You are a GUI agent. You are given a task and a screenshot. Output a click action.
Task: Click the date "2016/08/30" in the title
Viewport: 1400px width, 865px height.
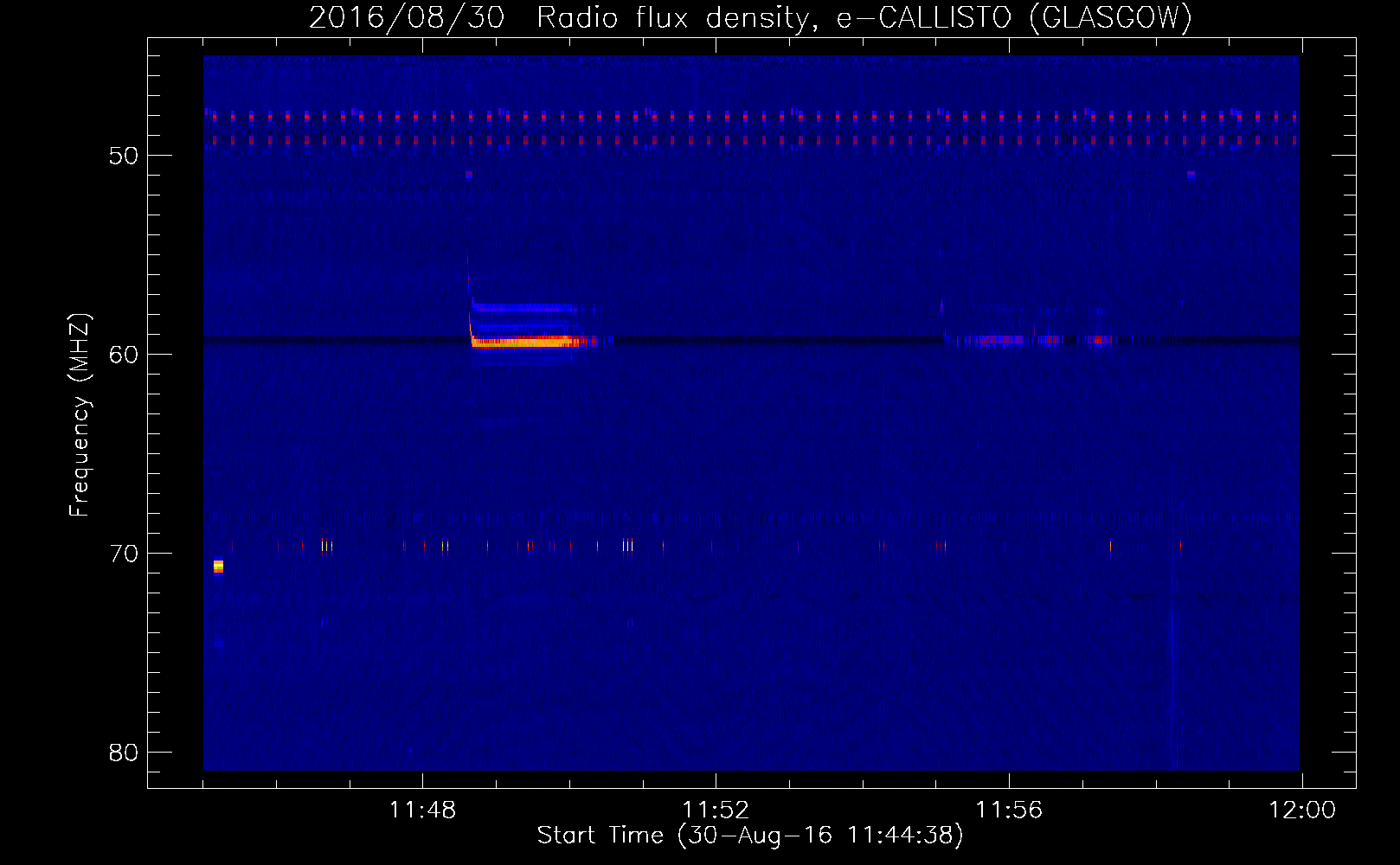click(x=407, y=18)
